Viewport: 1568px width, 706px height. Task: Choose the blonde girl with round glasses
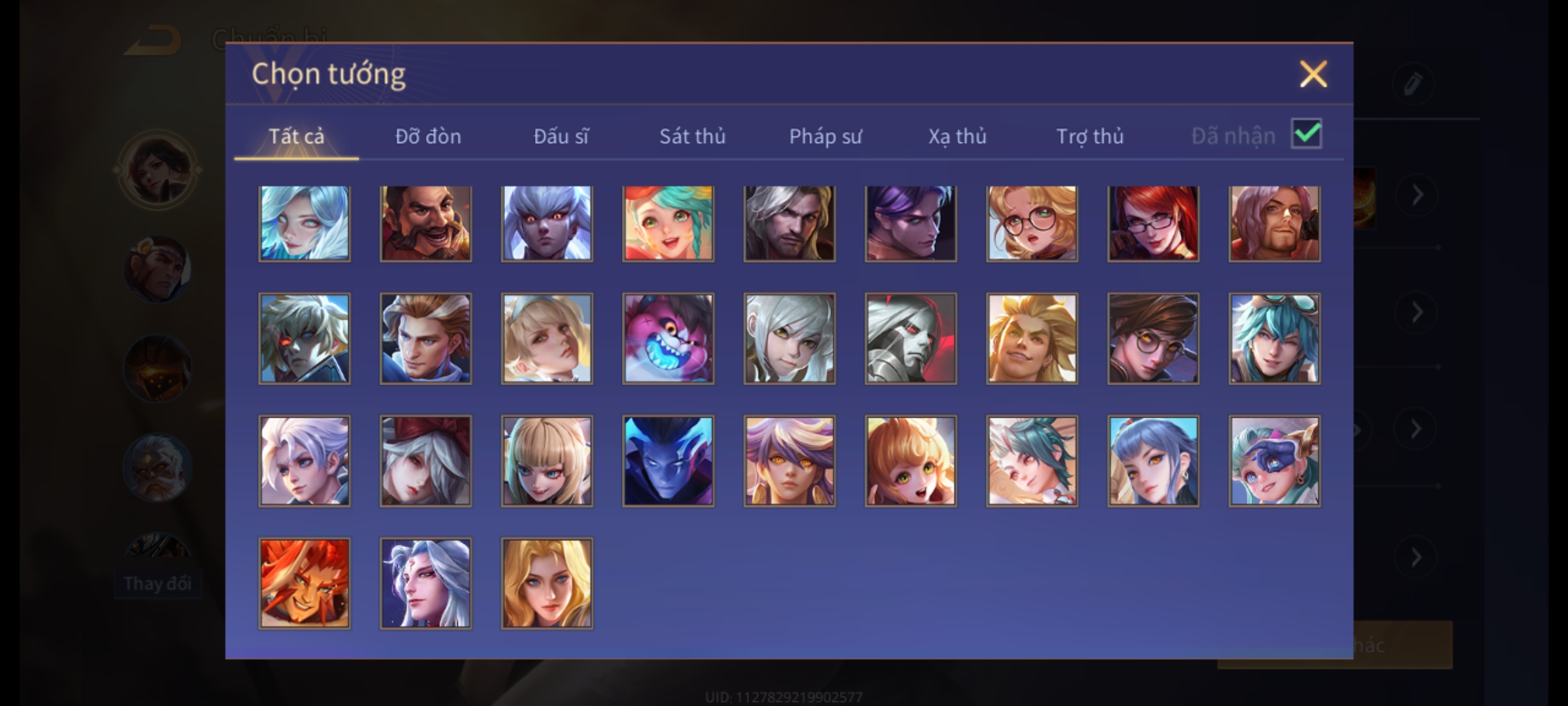1032,224
